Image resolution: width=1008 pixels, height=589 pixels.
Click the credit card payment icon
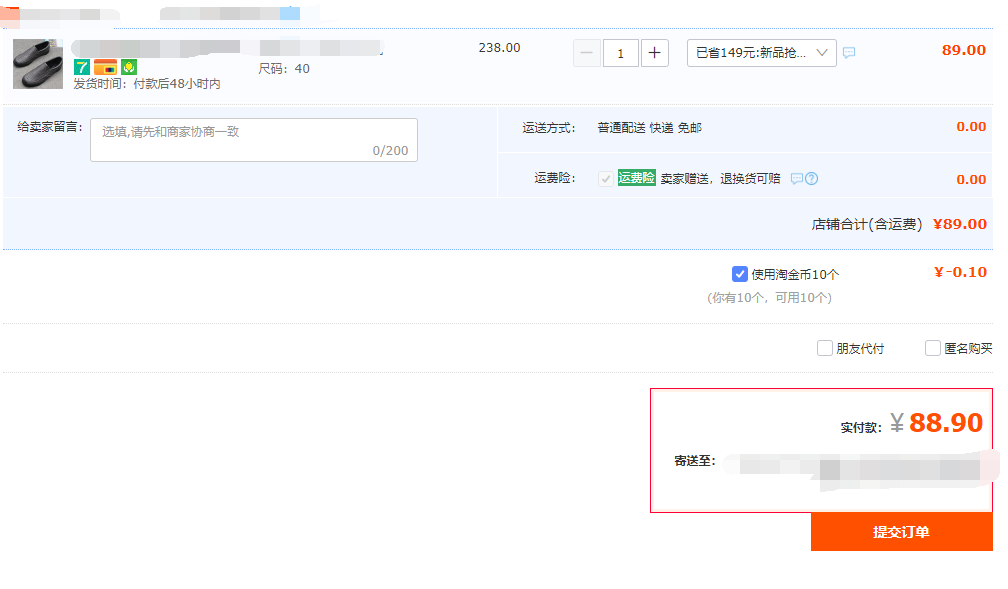click(x=106, y=67)
